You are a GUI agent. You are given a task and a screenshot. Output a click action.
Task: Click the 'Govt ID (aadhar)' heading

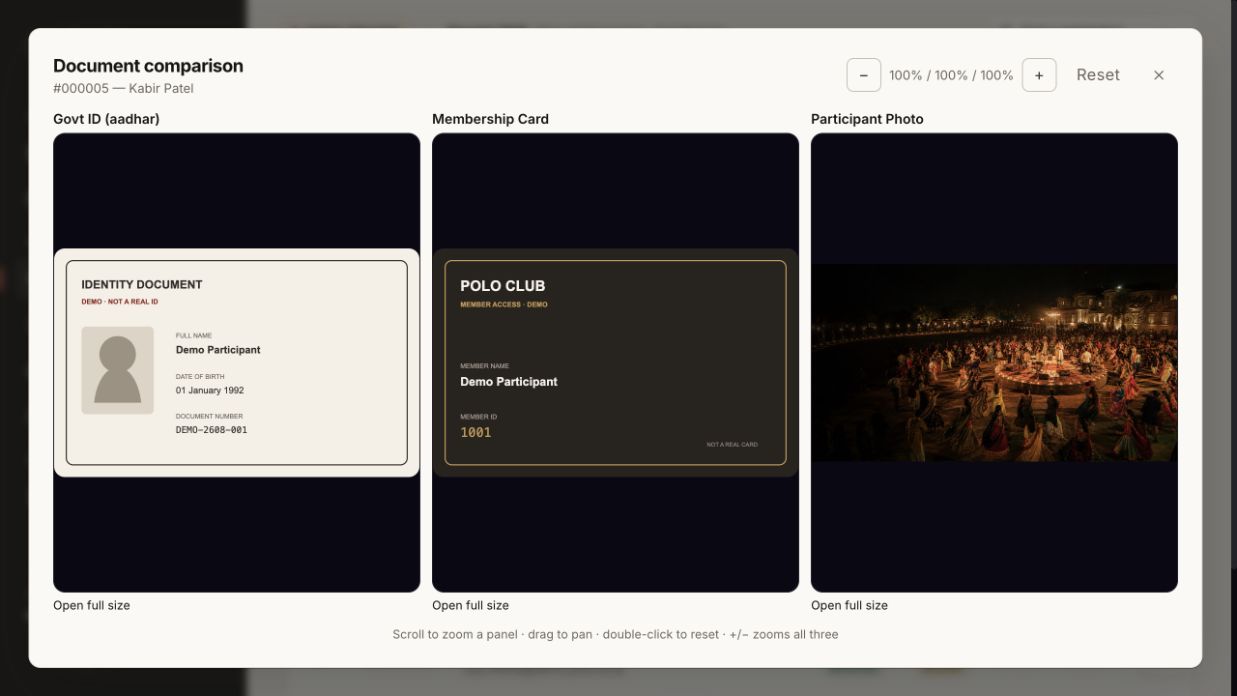tap(106, 119)
